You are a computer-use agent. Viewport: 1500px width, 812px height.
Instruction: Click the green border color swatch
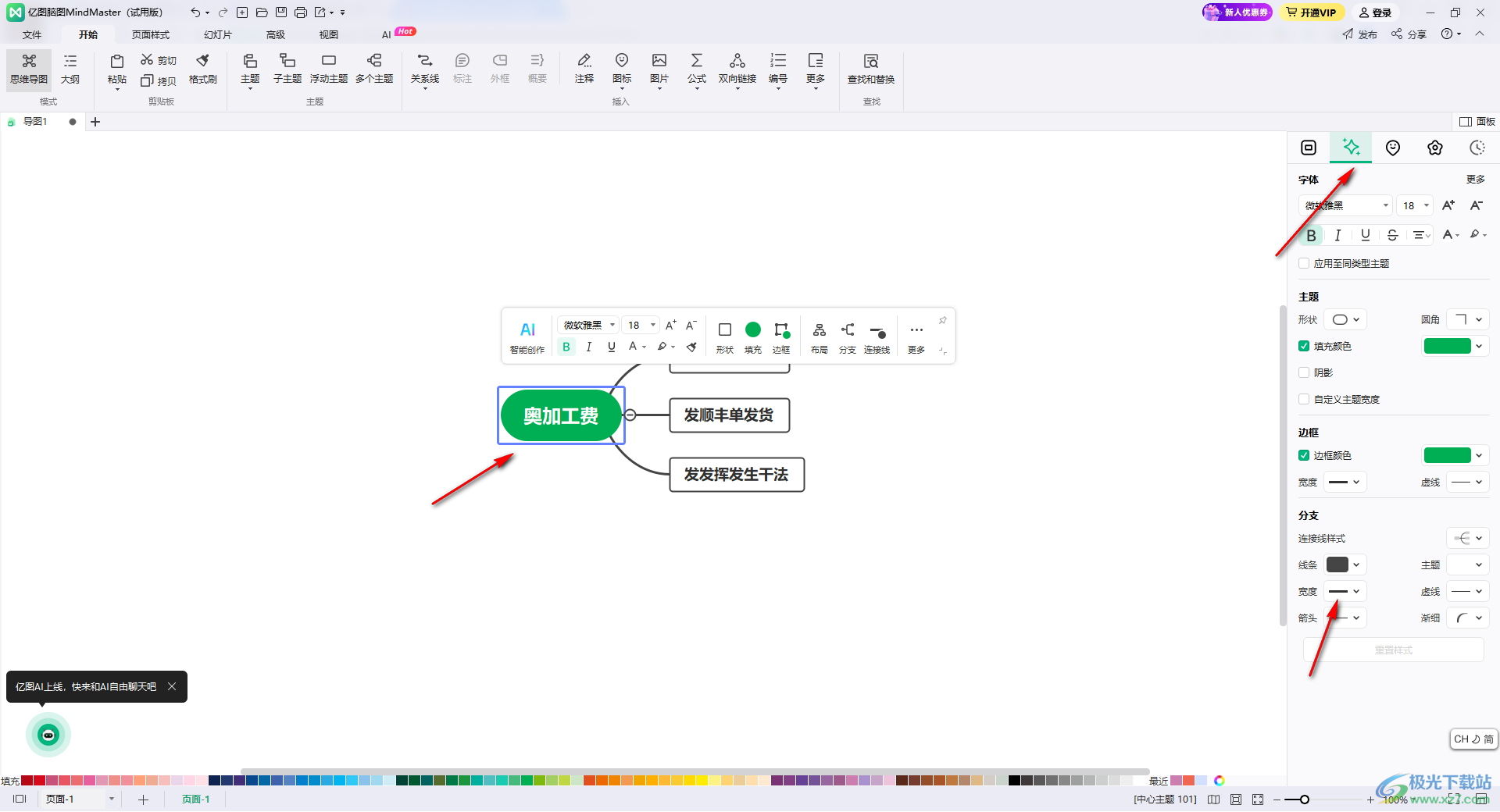[1448, 455]
